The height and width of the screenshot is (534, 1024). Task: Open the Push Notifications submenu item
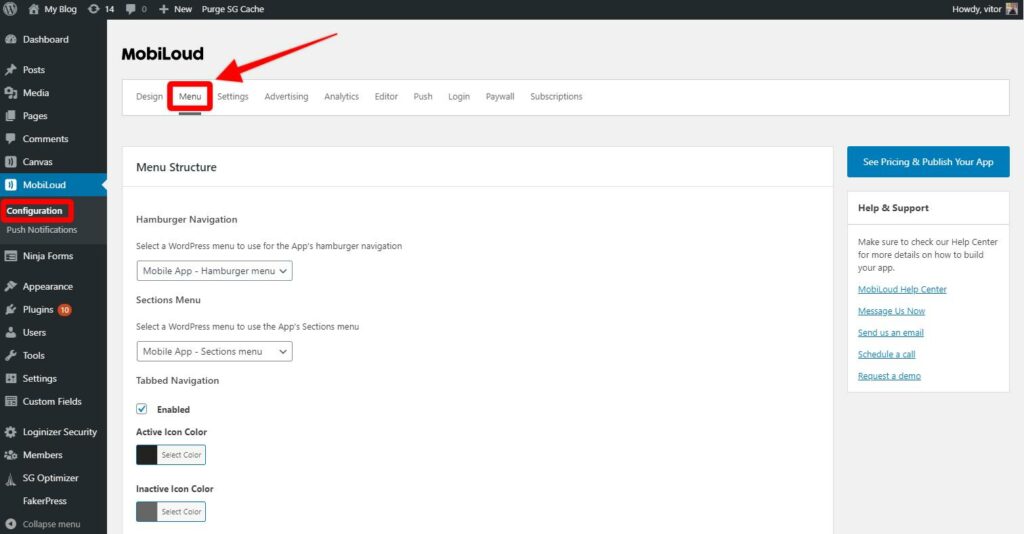tap(42, 230)
